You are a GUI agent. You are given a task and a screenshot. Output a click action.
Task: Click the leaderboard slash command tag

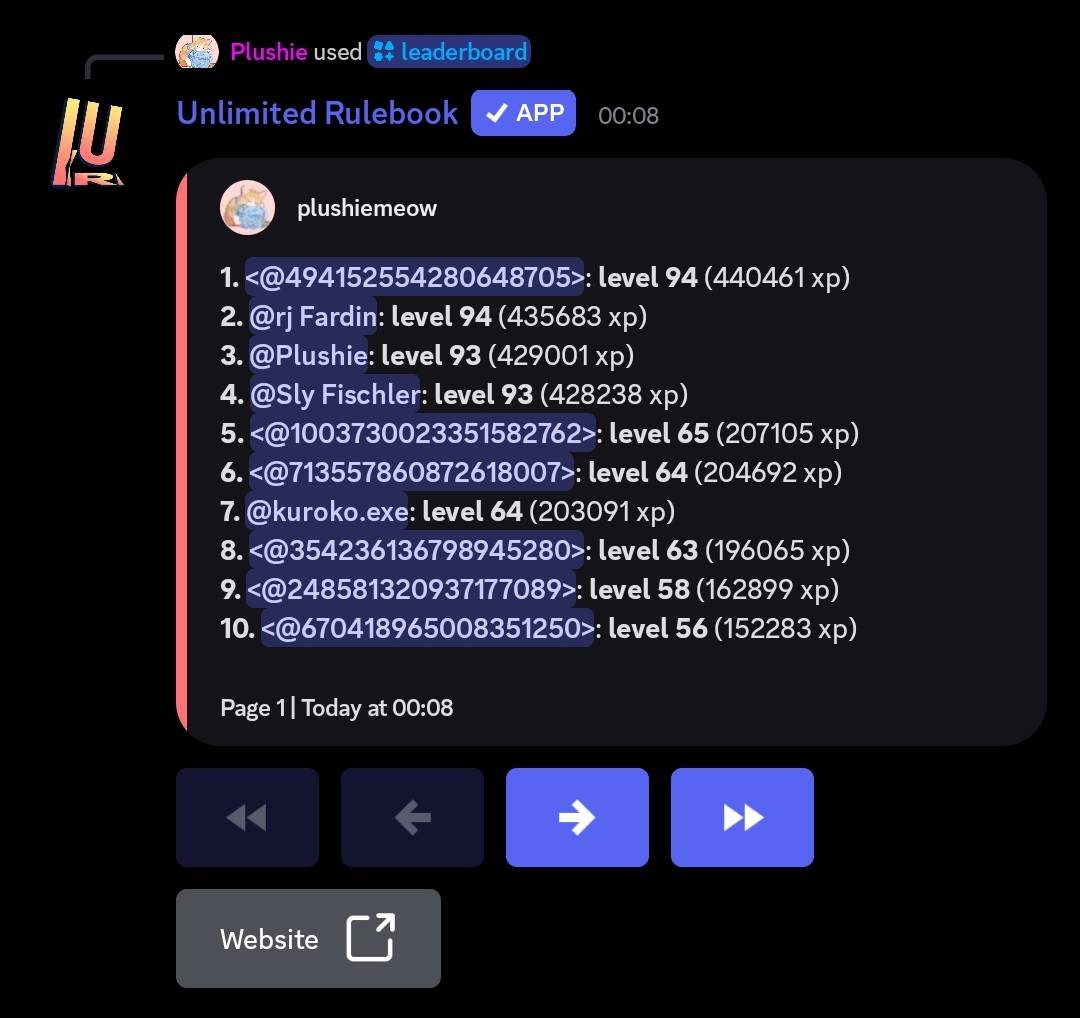[449, 52]
